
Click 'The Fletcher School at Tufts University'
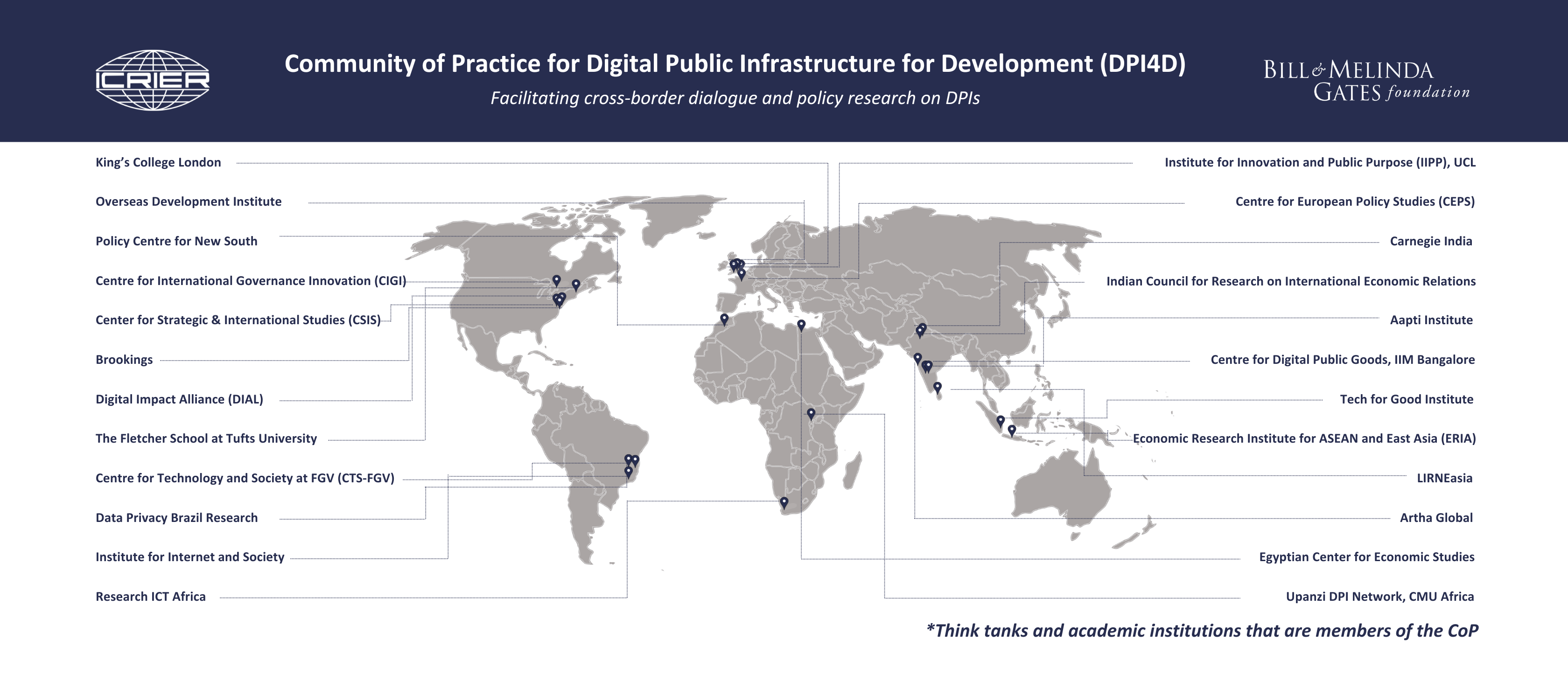(x=206, y=438)
